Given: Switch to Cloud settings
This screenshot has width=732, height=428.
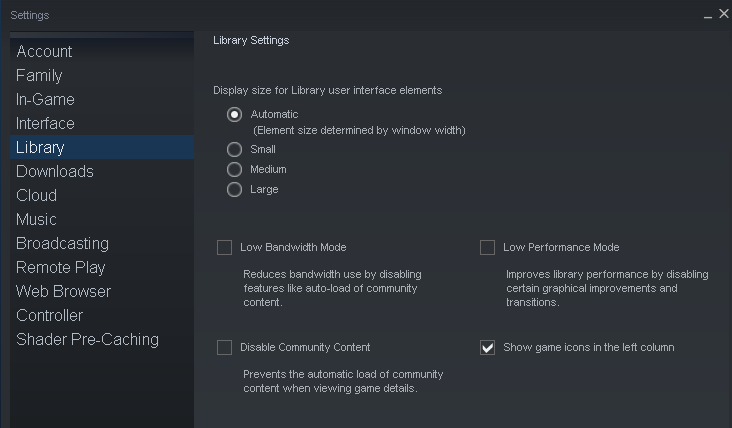Looking at the screenshot, I should click(36, 196).
